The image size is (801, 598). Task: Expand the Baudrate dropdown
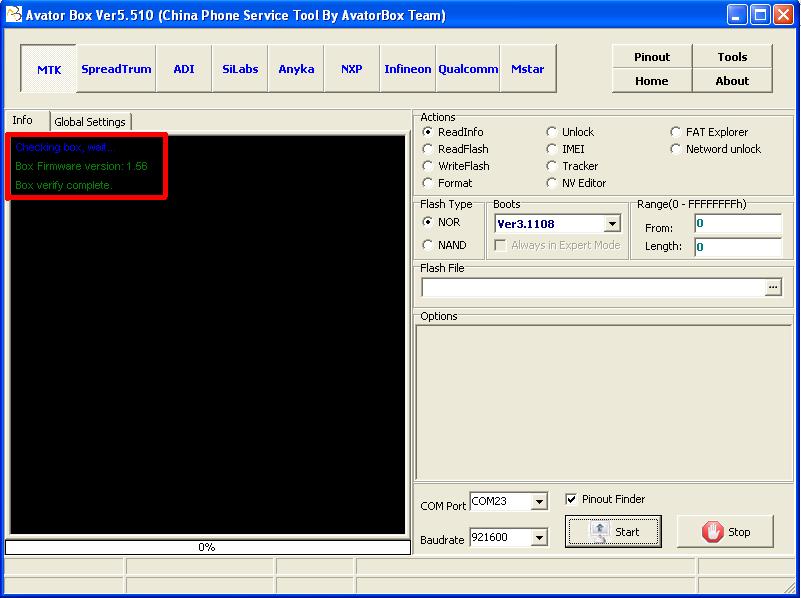click(539, 537)
